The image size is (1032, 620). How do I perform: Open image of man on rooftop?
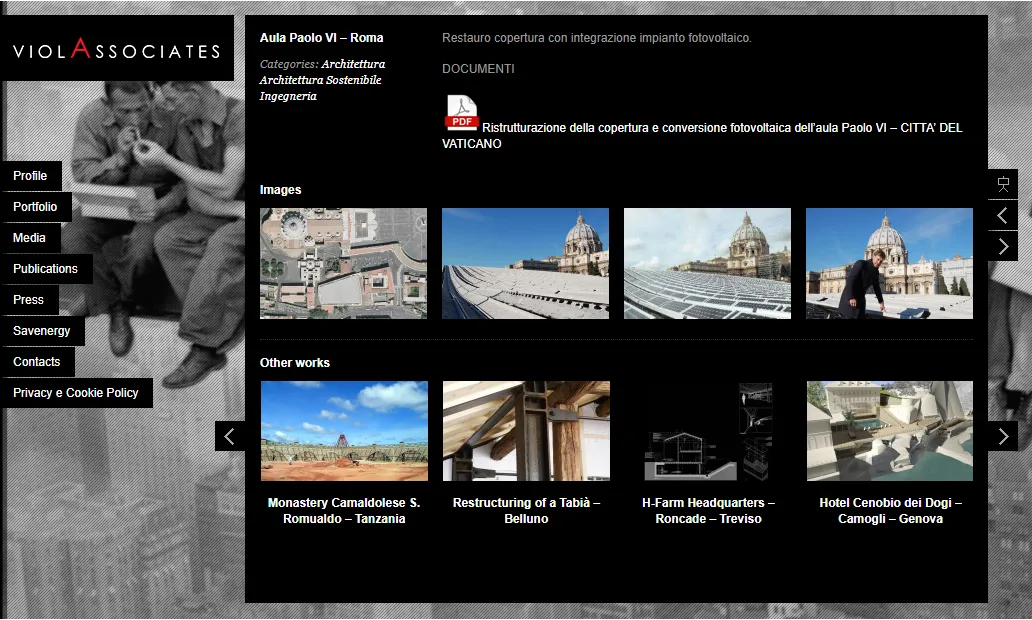(x=889, y=263)
